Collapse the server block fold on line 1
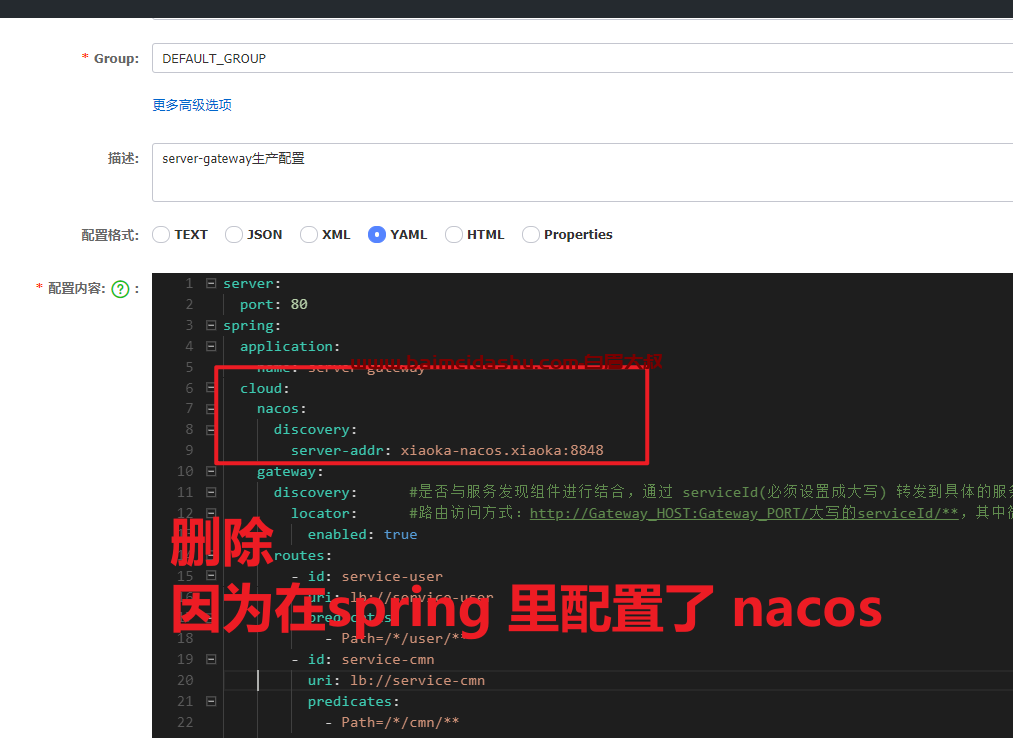 tap(211, 283)
